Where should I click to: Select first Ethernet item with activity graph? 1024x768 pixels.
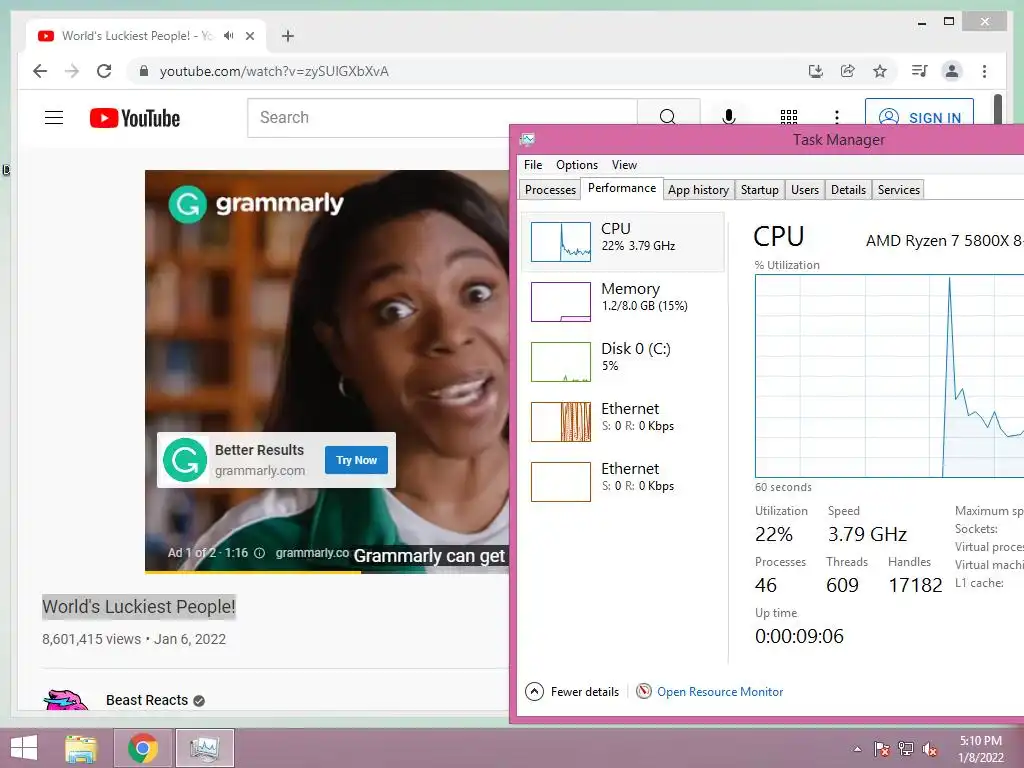click(623, 421)
